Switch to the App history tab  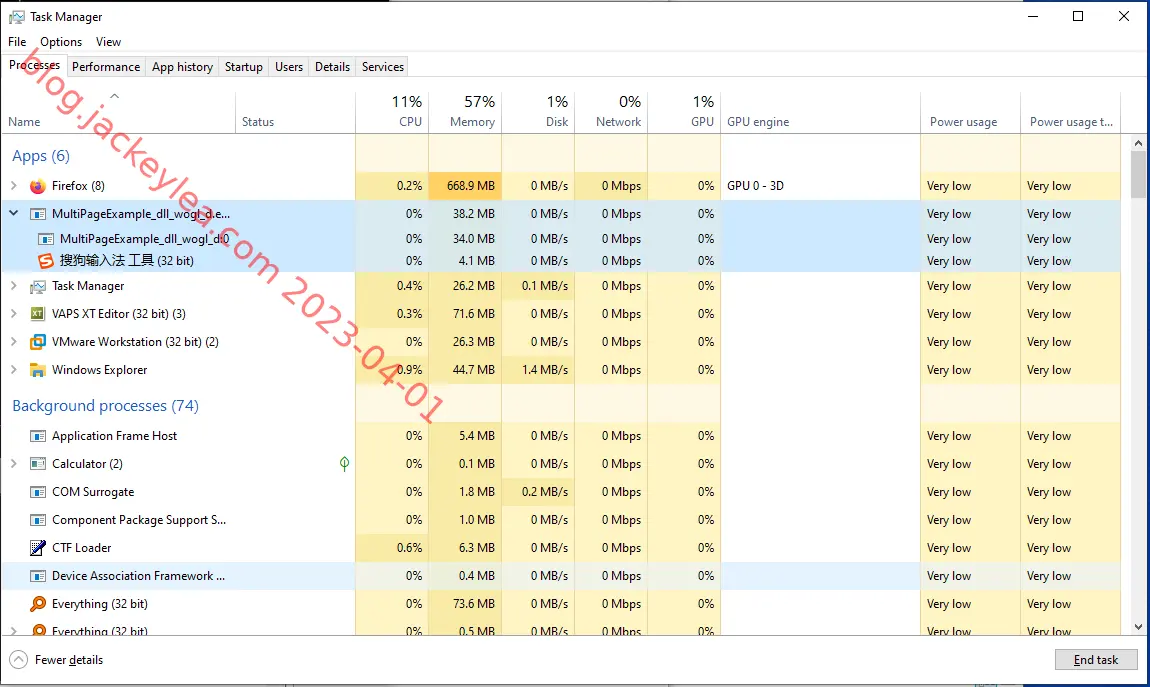pos(182,67)
